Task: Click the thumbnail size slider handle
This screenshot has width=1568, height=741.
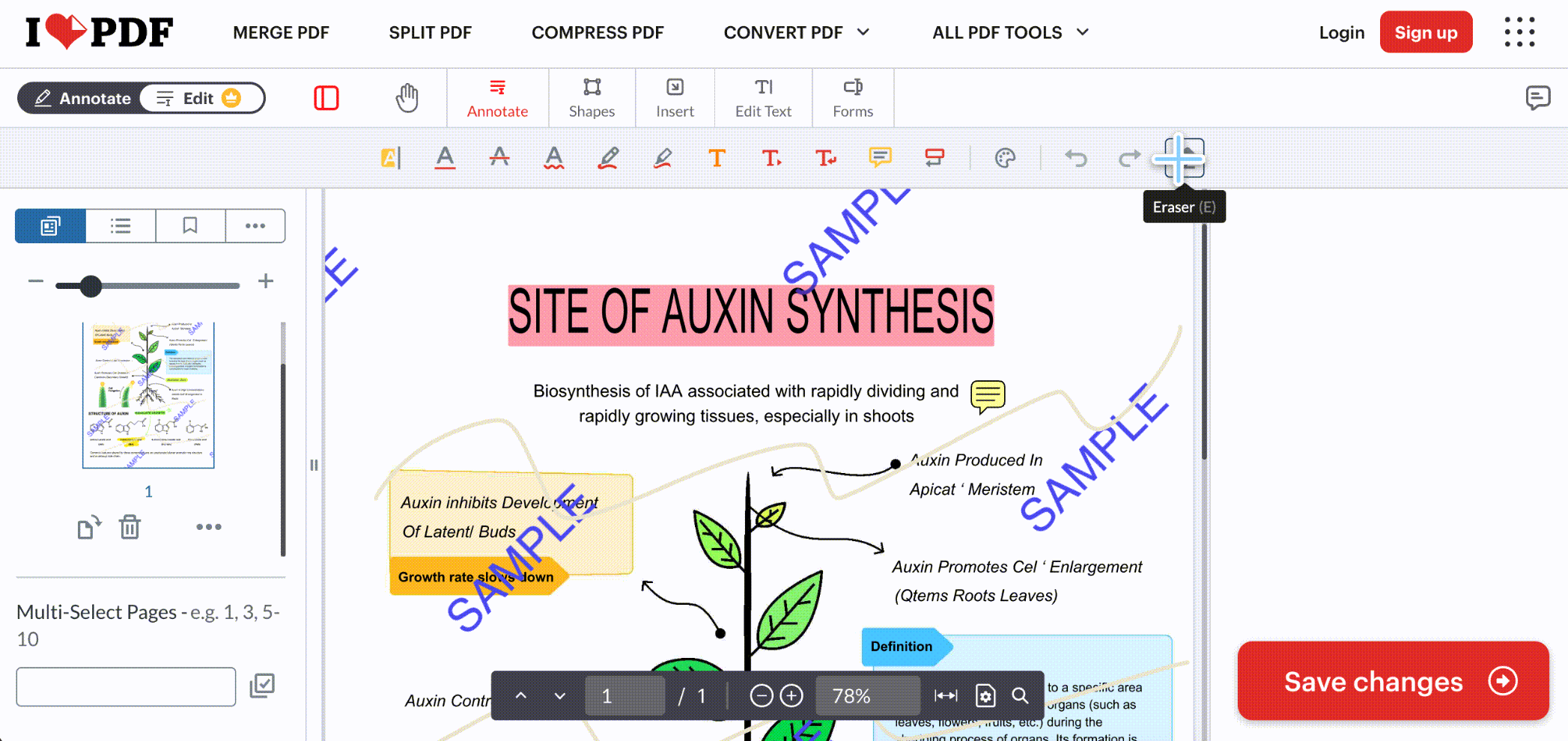Action: (91, 285)
